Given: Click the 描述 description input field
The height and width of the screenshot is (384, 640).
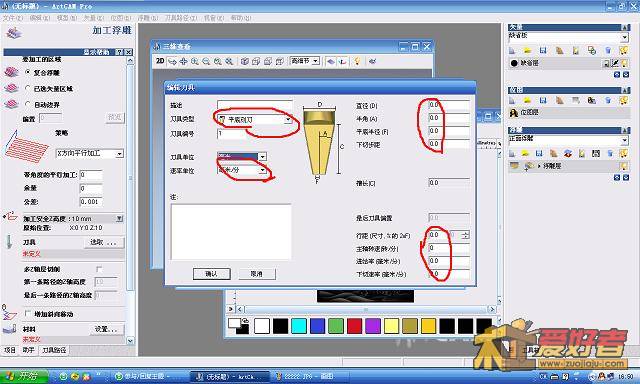Looking at the screenshot, I should (x=255, y=105).
